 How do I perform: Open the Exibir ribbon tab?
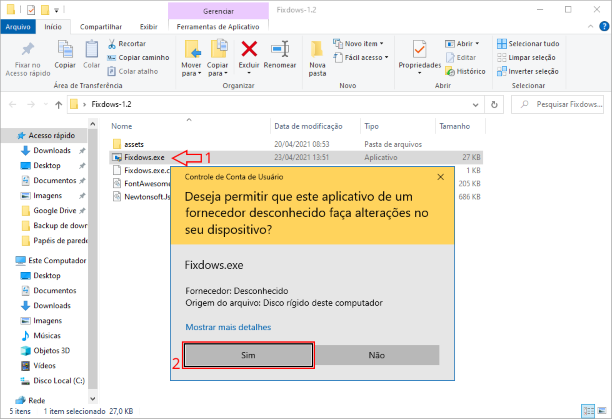[x=148, y=26]
